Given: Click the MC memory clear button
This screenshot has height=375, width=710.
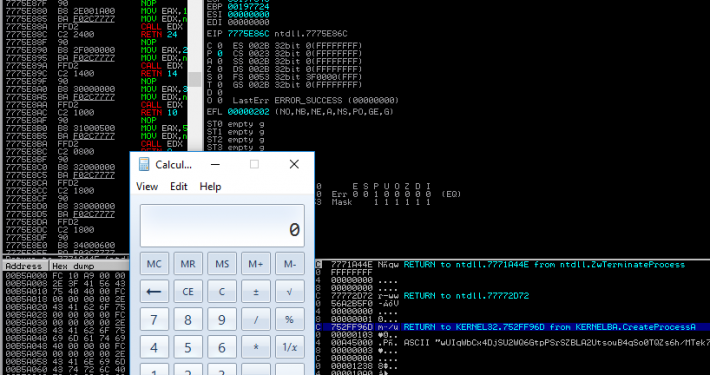Looking at the screenshot, I should pyautogui.click(x=154, y=264).
